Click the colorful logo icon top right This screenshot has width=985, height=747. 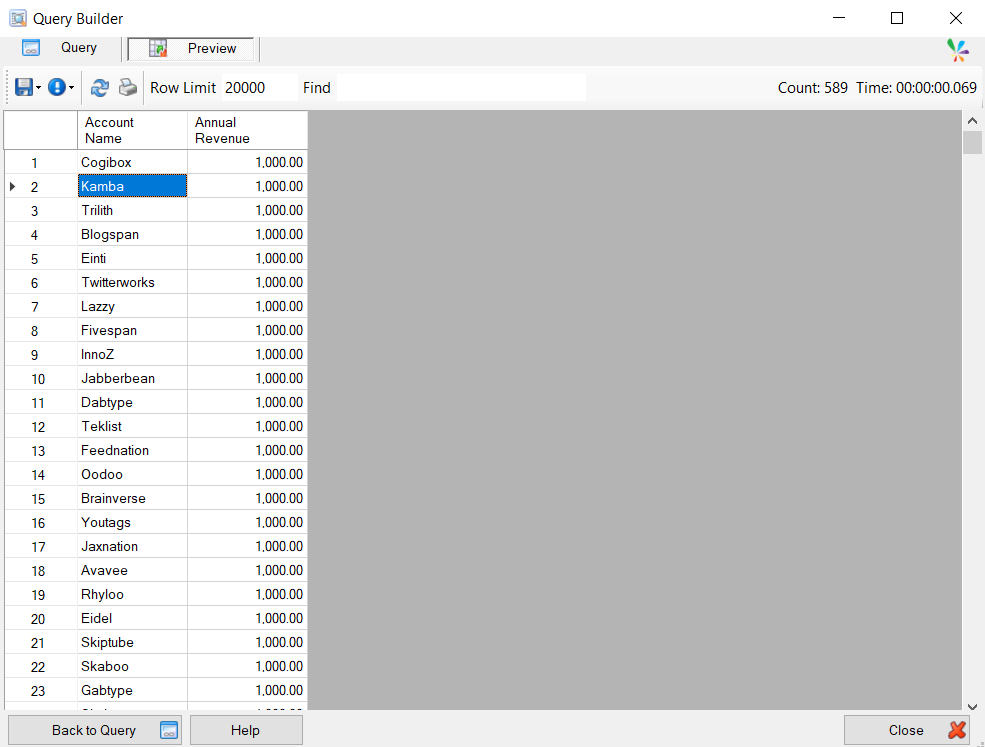pos(957,50)
